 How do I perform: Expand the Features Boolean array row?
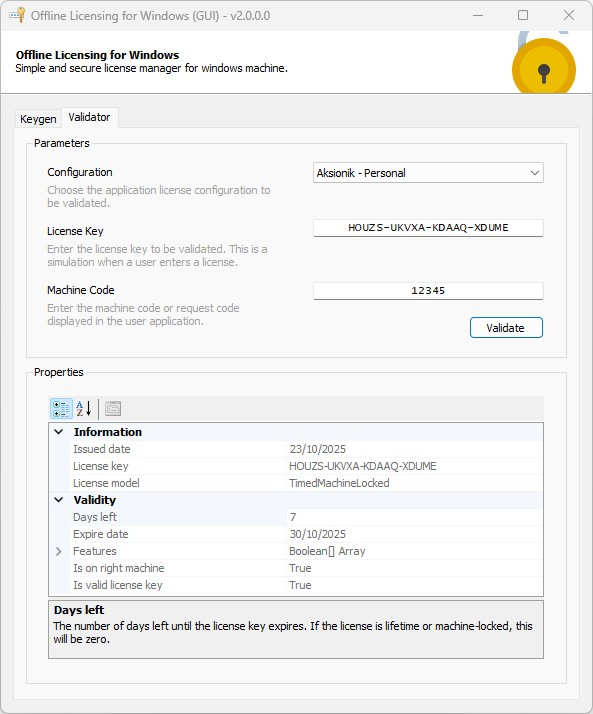(58, 551)
